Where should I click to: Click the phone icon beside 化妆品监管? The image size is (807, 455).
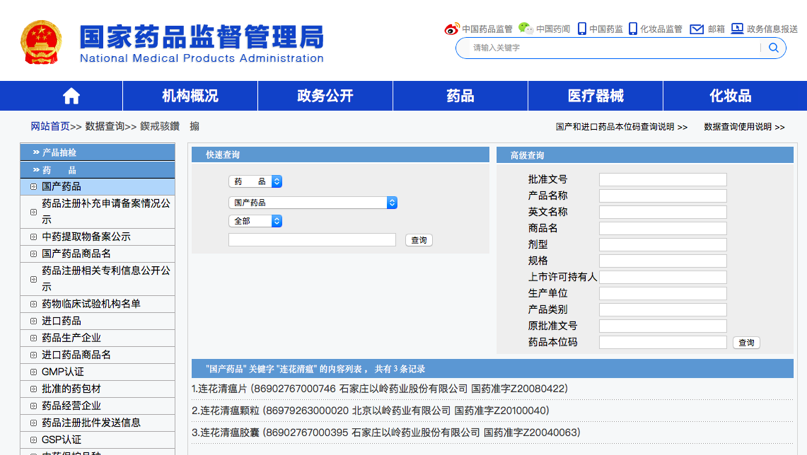(x=633, y=29)
